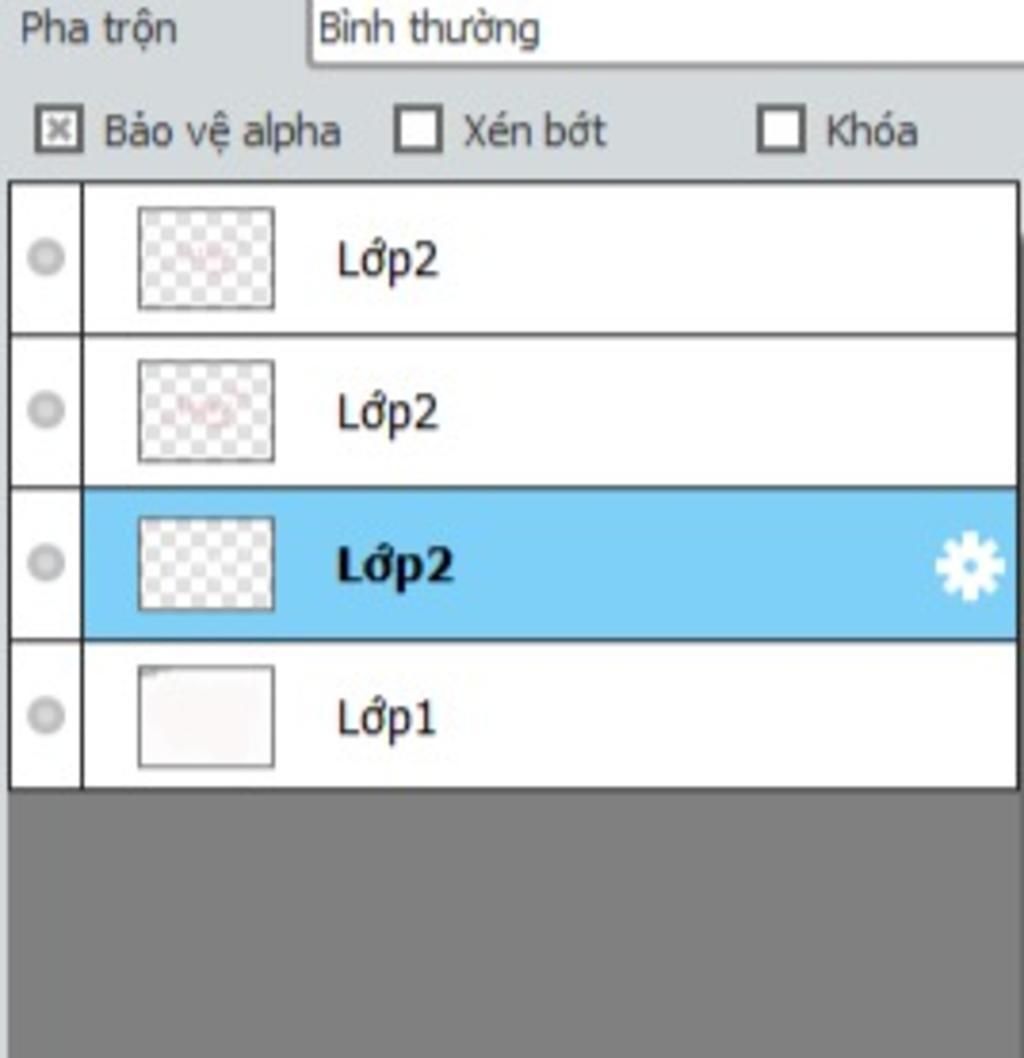Click the bold highlighted Lớp2 layer name
1024x1058 pixels.
click(x=395, y=565)
